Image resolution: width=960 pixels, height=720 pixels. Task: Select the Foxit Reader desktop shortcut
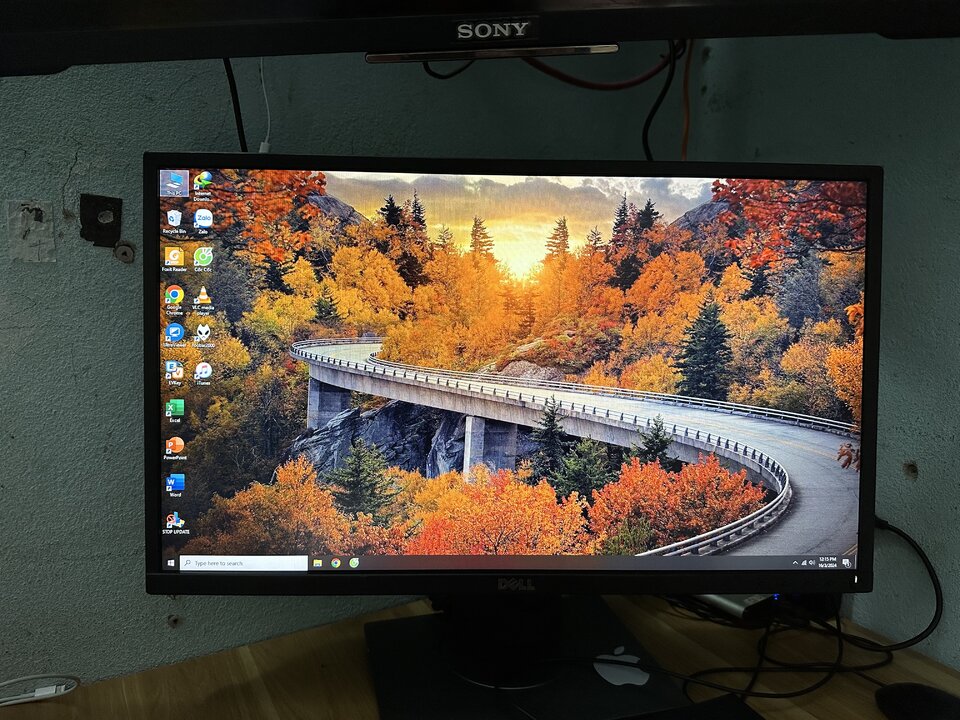[x=174, y=260]
